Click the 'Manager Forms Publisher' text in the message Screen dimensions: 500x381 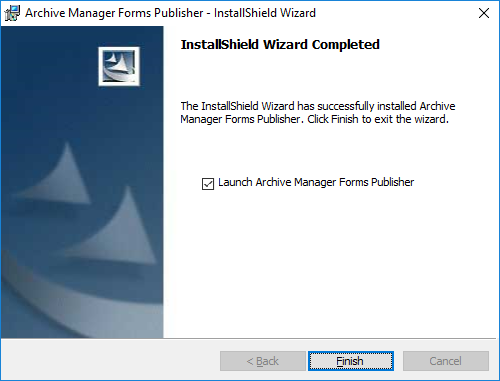(240, 119)
